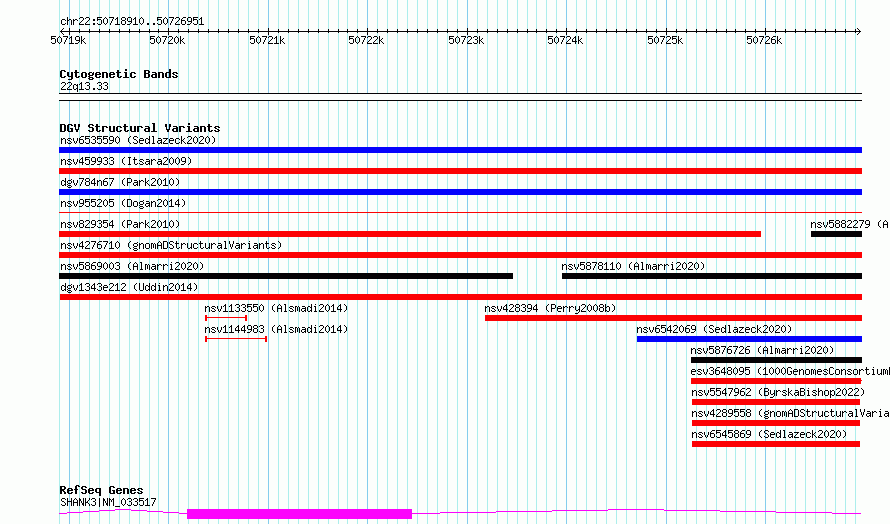
Task: Select the nsv5878110 (Almarri2020) label
Action: click(x=633, y=266)
